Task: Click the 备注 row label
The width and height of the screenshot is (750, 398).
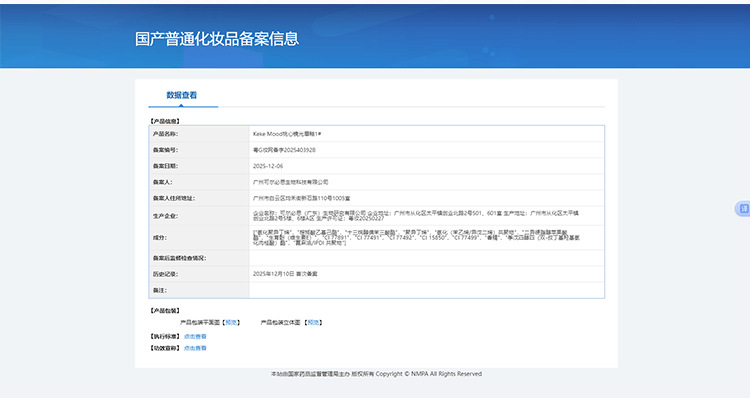Action: click(x=160, y=290)
